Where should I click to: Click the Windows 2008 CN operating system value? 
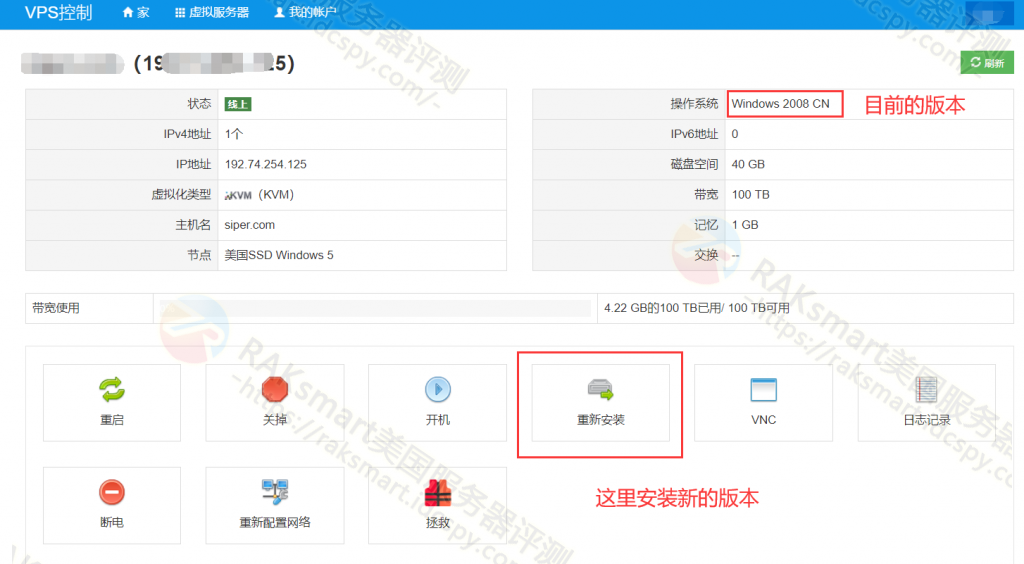coord(780,104)
